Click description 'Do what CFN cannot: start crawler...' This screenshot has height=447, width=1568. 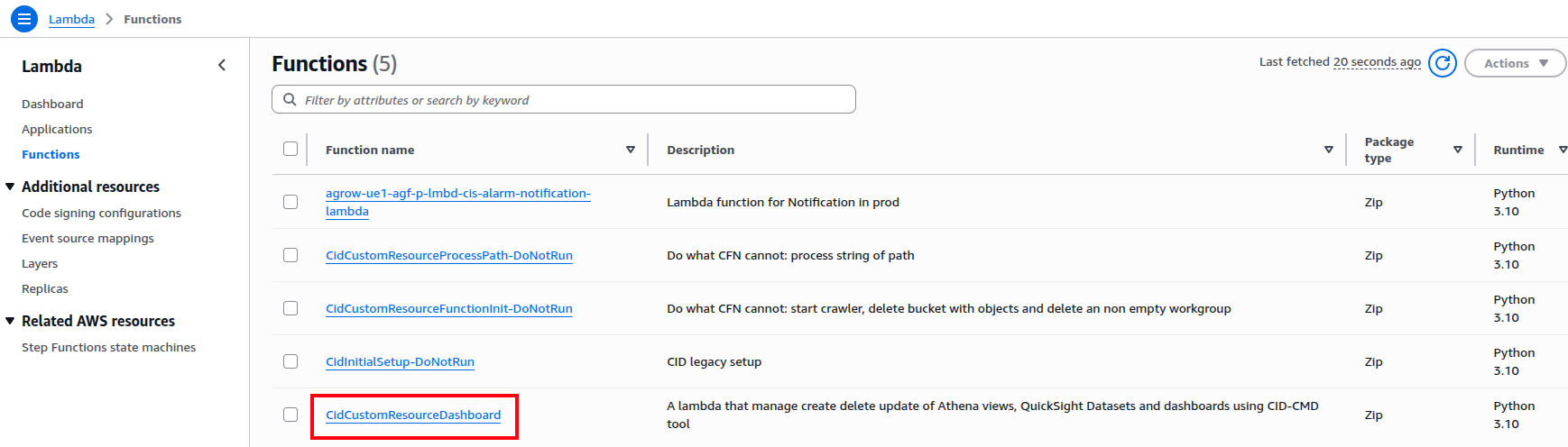(x=949, y=308)
